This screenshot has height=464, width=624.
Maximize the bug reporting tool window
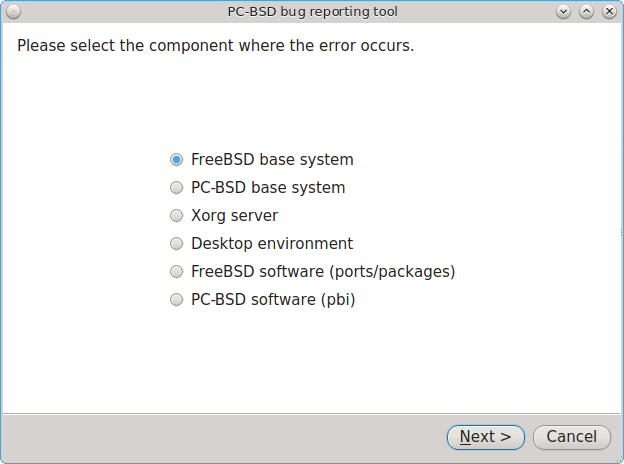pos(586,12)
